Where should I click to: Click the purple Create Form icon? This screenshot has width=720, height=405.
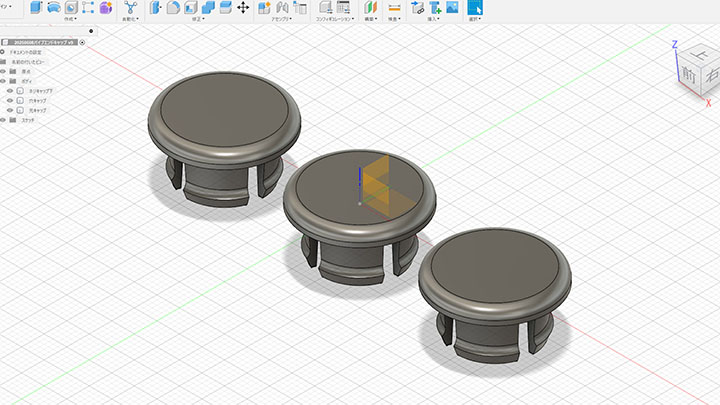106,7
